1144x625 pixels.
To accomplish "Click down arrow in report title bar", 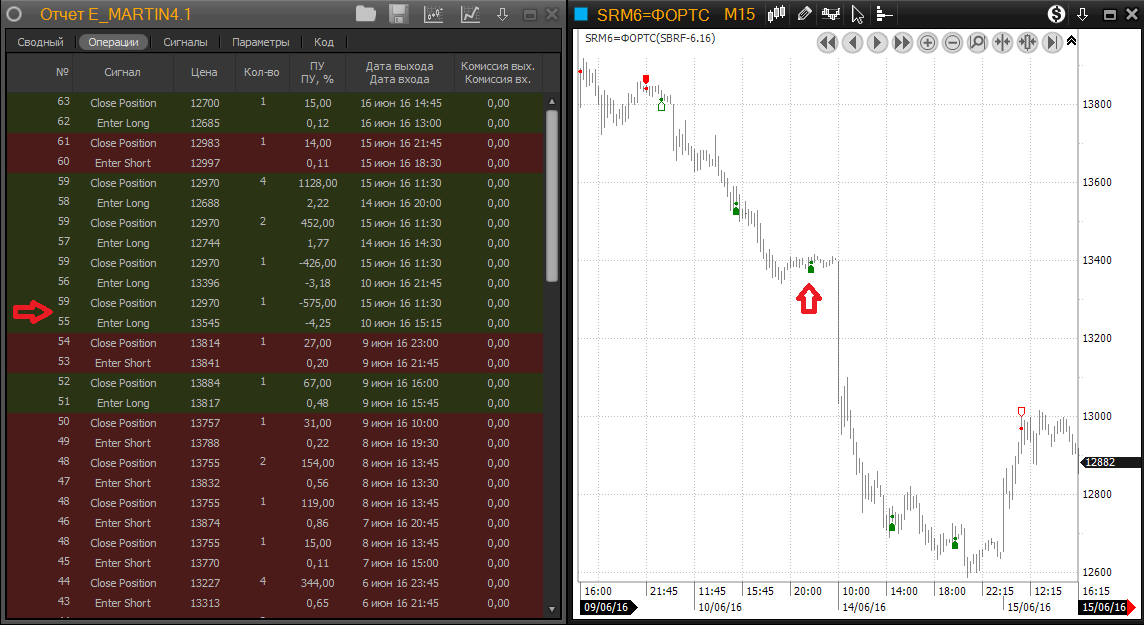I will coord(503,14).
